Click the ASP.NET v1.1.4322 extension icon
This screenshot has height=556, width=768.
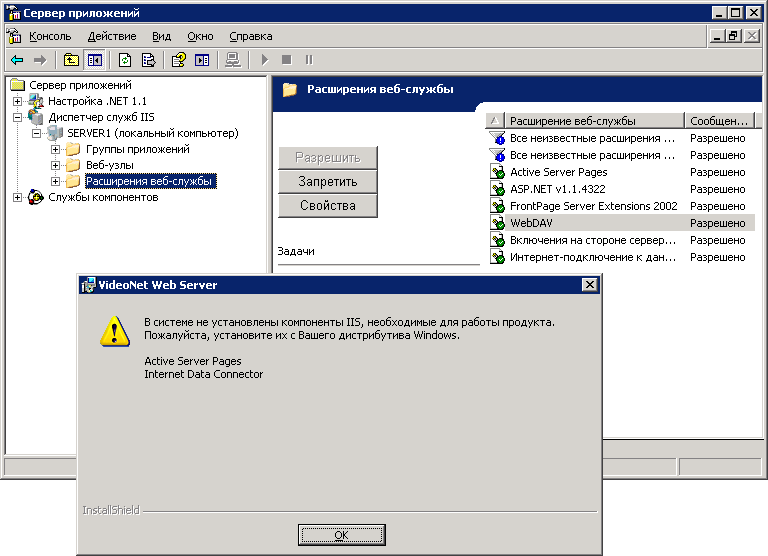[x=498, y=189]
